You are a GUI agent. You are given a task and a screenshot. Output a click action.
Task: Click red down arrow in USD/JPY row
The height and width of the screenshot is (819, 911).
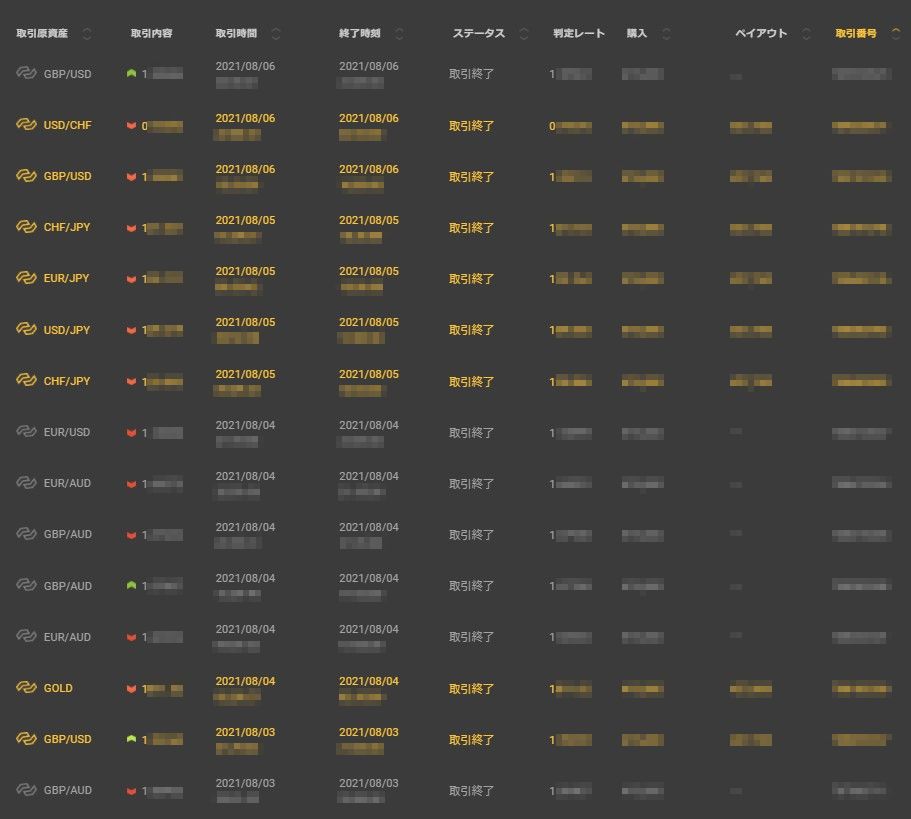(131, 330)
